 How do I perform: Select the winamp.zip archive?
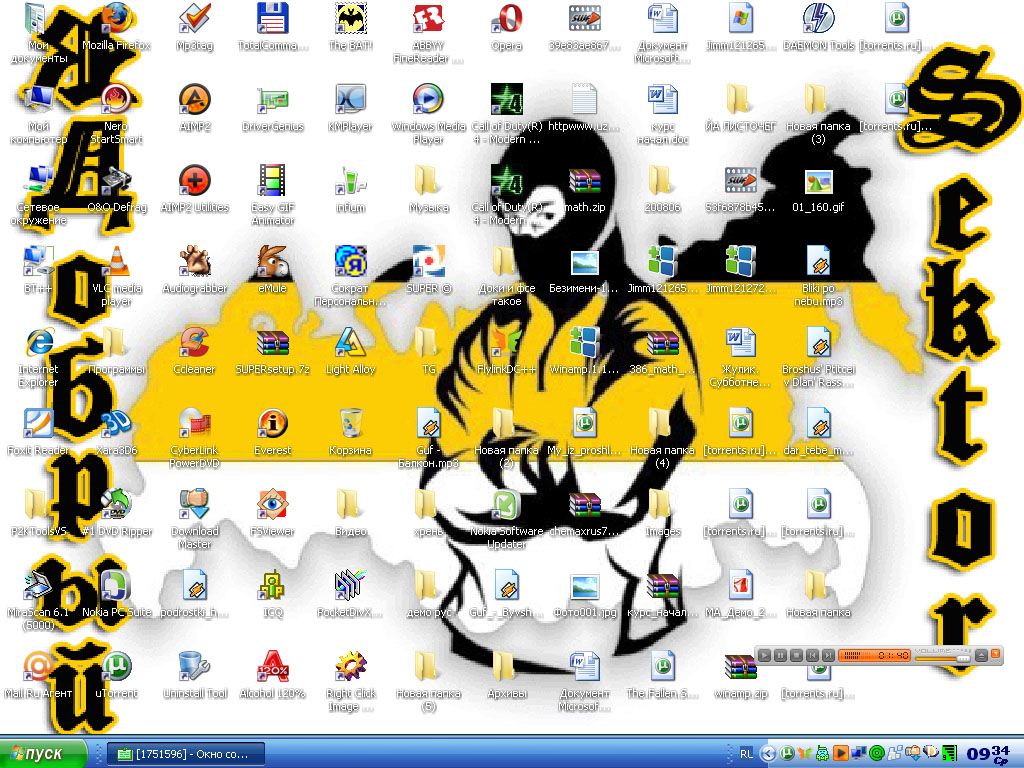(x=741, y=675)
